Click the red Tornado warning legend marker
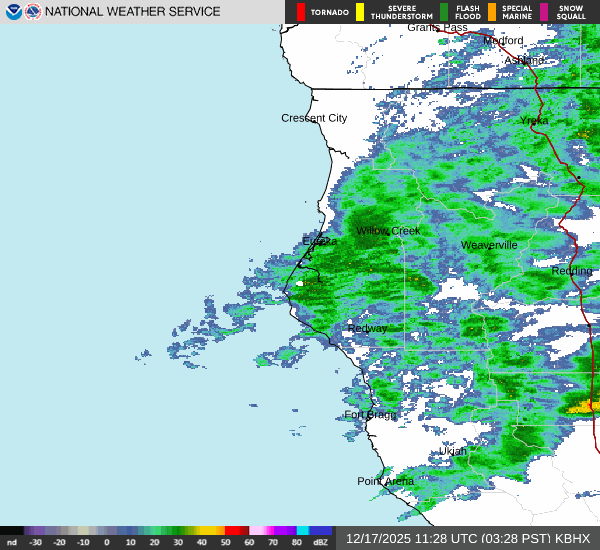This screenshot has width=600, height=550. 301,12
